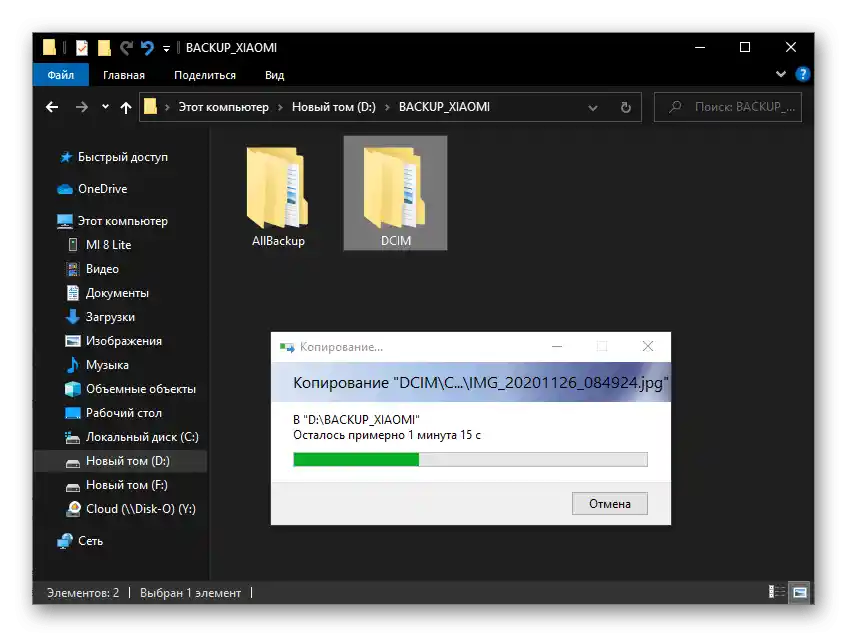Click the Back navigation arrow

coord(52,107)
